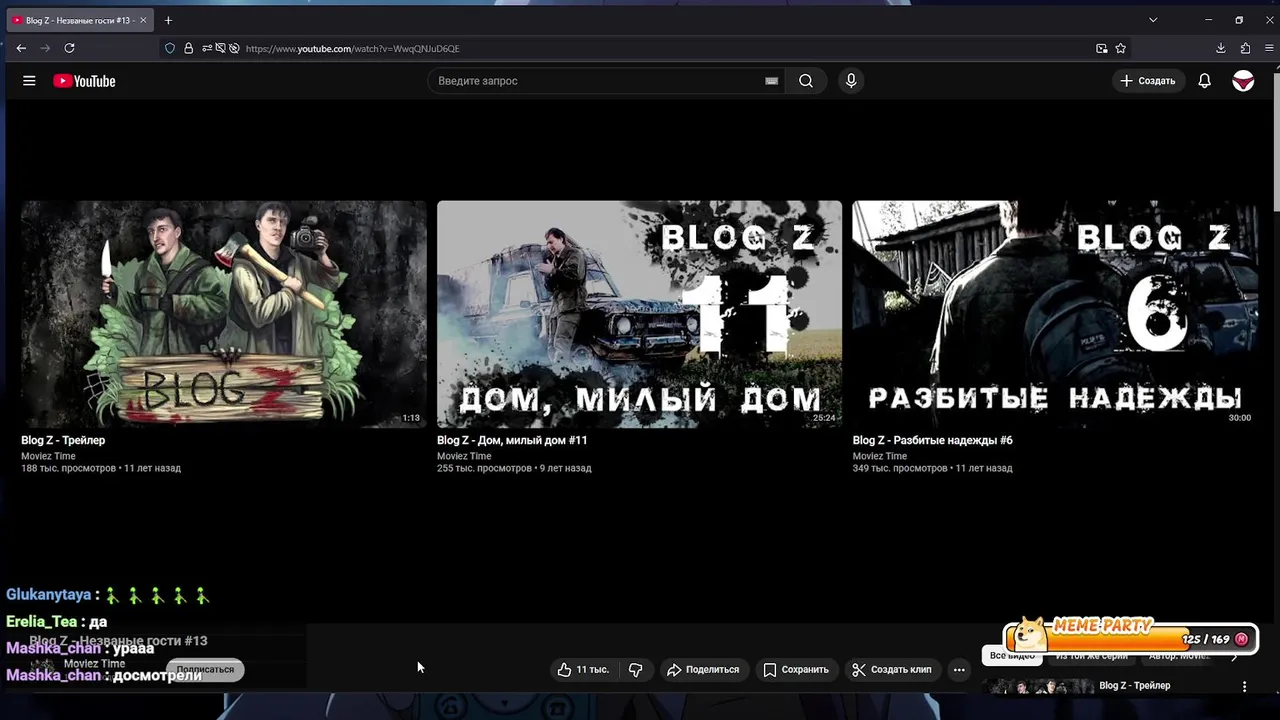Select the Blog Z - Незваные гости tab
This screenshot has width=1280, height=720.
78,20
